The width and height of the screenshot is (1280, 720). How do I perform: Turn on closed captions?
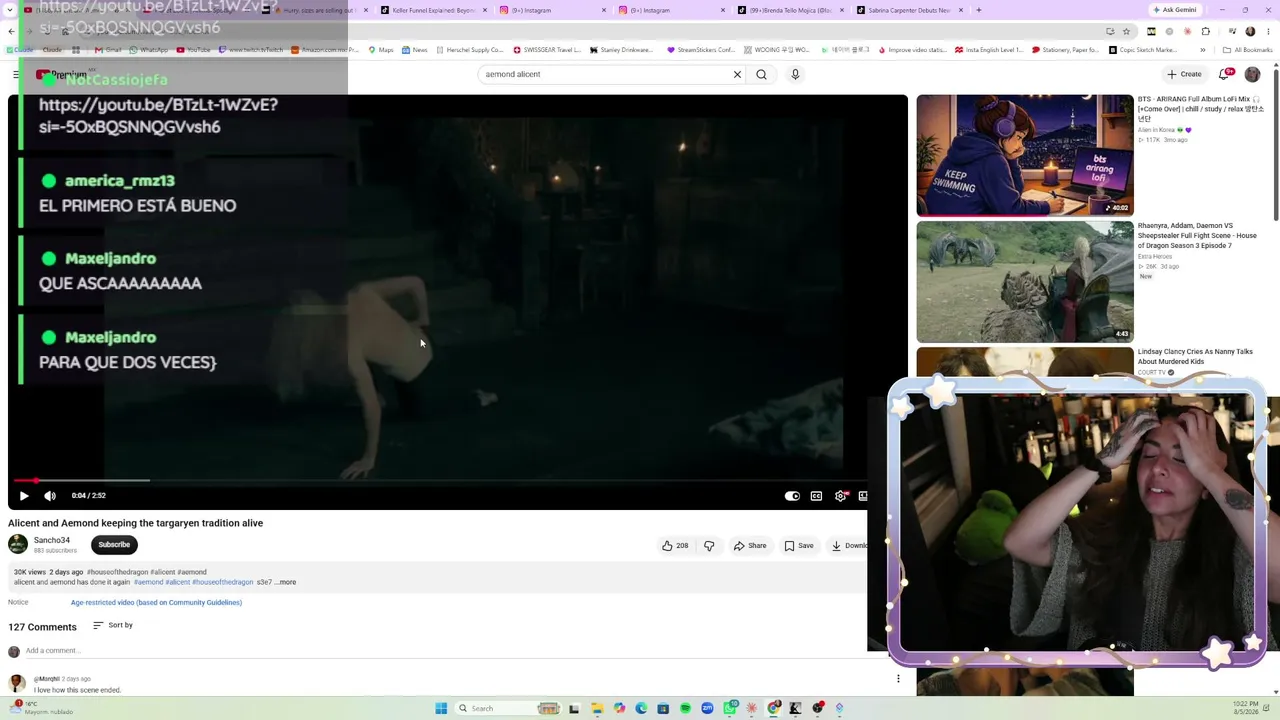[816, 495]
